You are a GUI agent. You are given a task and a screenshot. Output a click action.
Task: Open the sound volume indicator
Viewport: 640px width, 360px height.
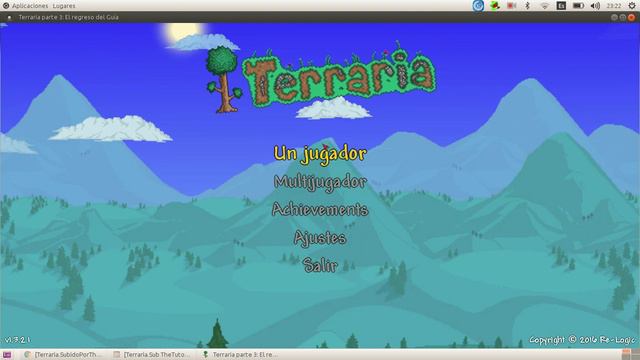[595, 6]
